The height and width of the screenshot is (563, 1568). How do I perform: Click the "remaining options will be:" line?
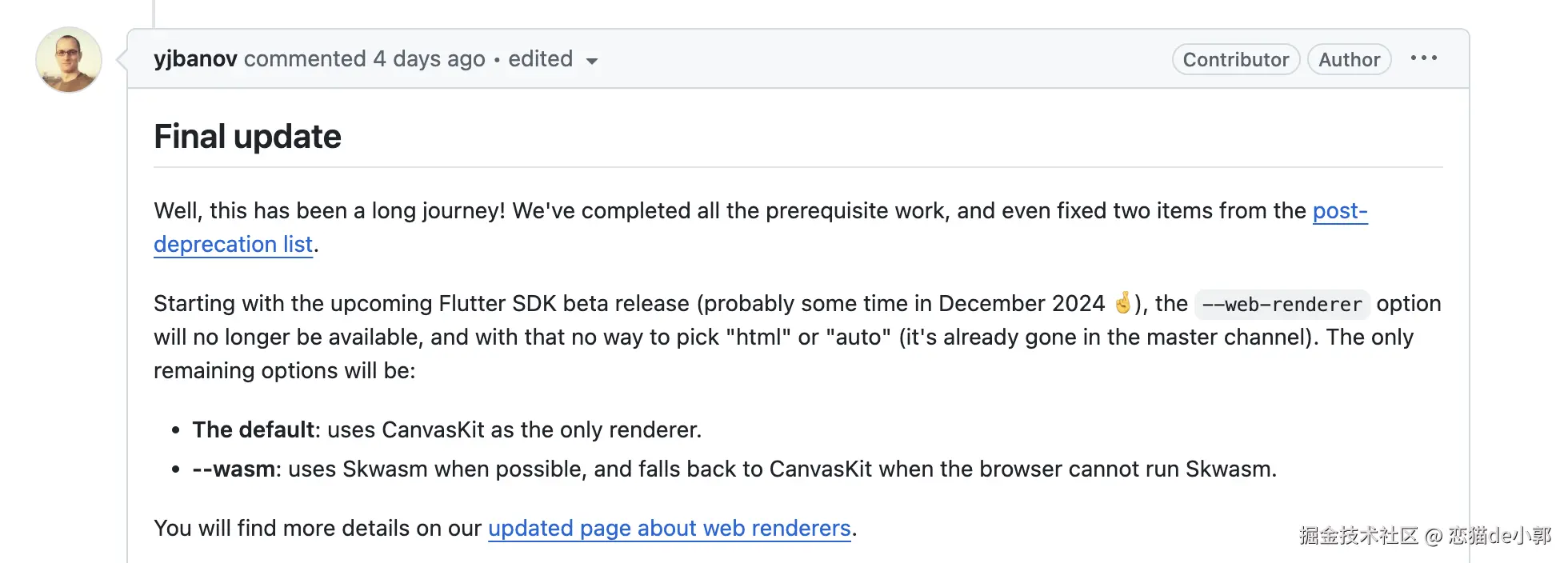click(284, 371)
